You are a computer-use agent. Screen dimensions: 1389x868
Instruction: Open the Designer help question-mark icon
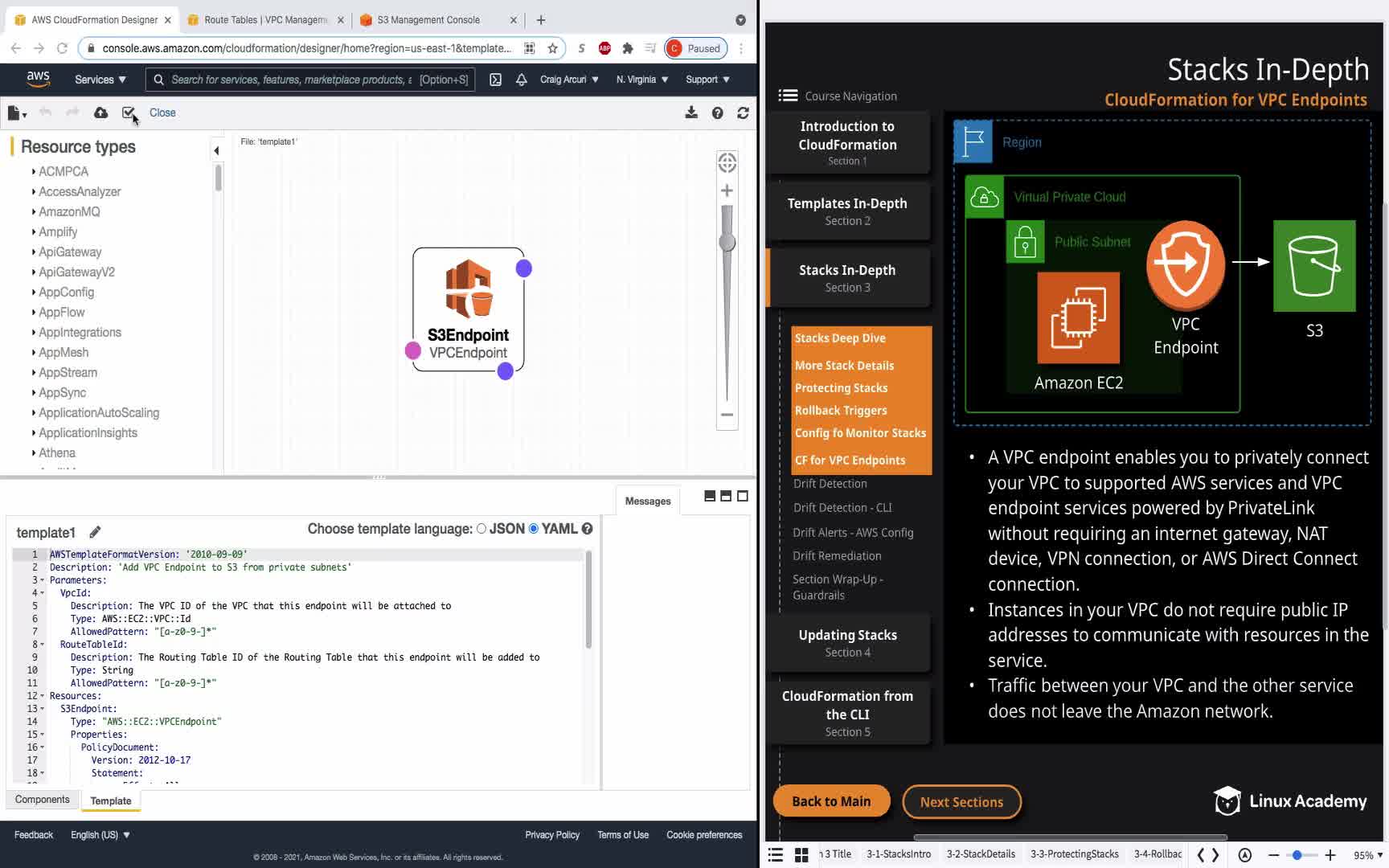pyautogui.click(x=717, y=113)
